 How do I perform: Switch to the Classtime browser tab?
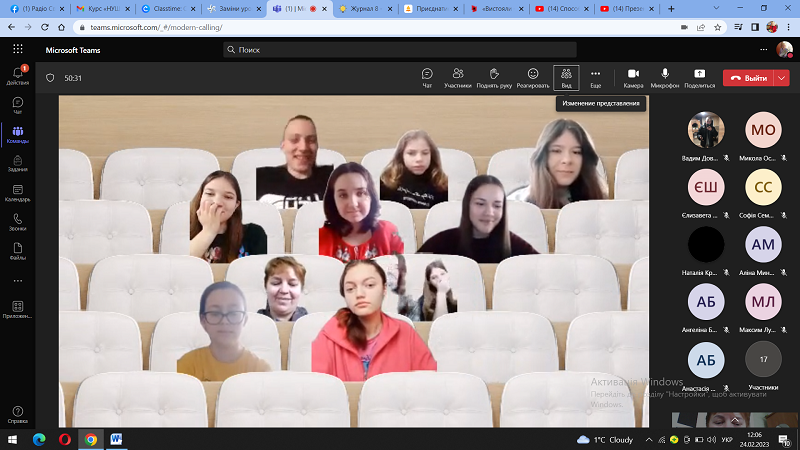pyautogui.click(x=168, y=8)
